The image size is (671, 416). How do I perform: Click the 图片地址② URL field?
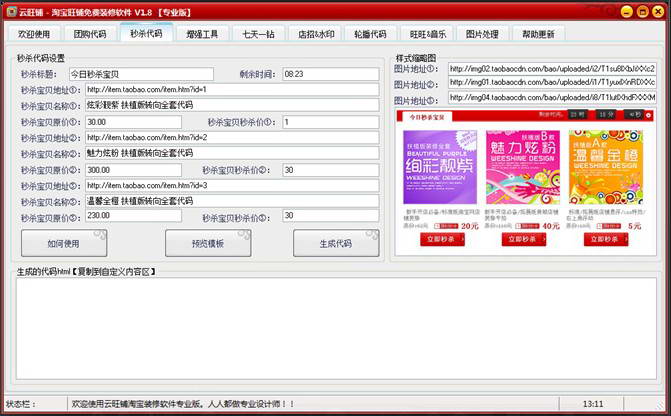[552, 82]
